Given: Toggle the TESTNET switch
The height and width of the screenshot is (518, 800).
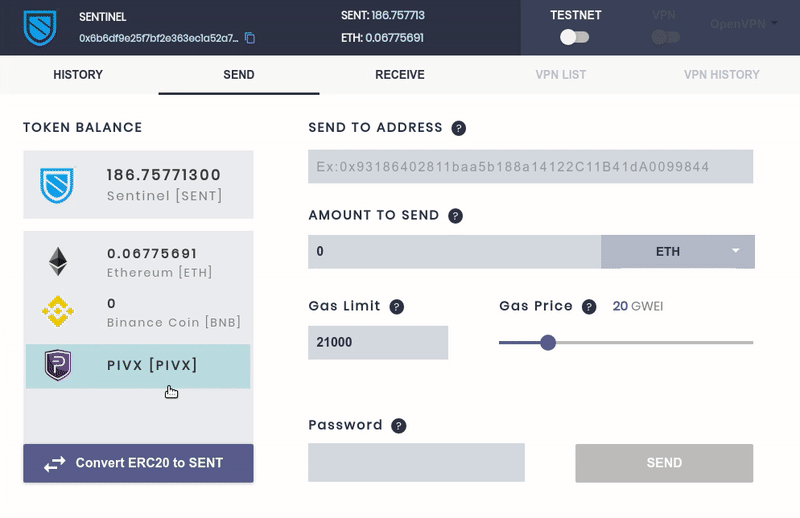Looking at the screenshot, I should pyautogui.click(x=574, y=37).
